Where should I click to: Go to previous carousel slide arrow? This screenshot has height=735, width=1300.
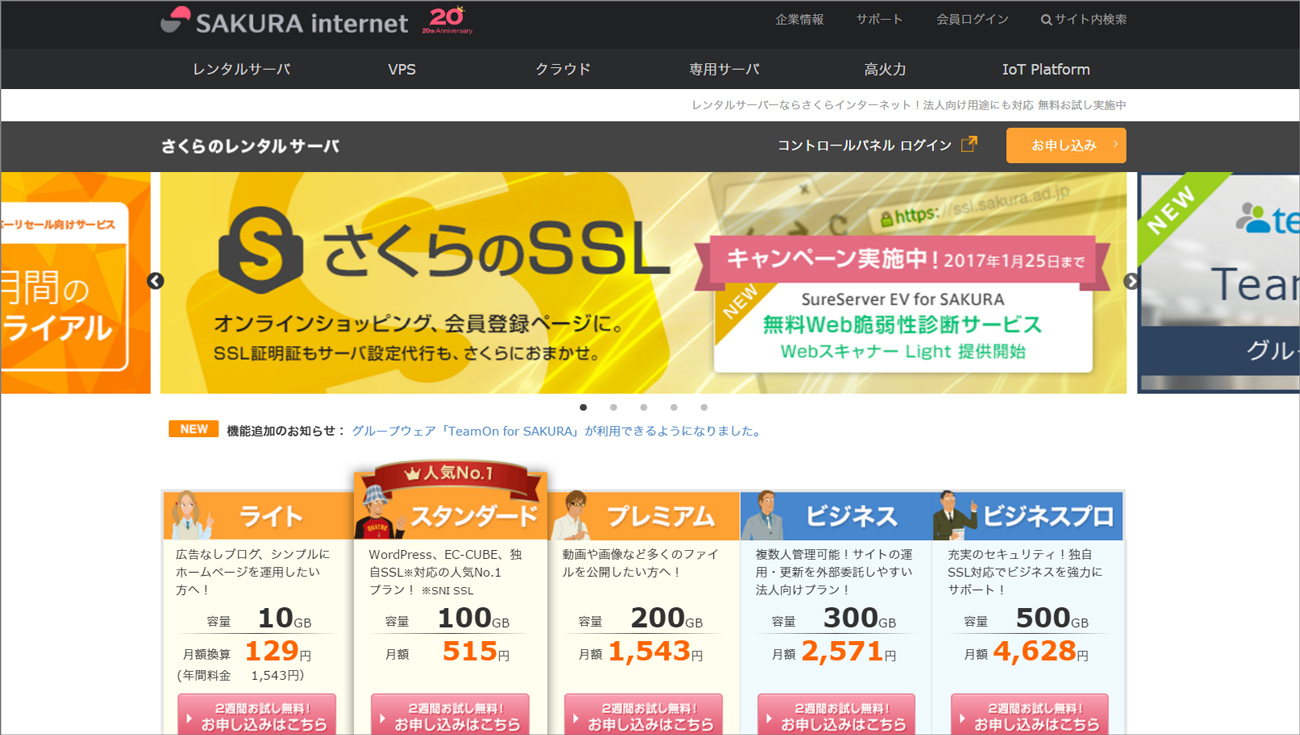[155, 281]
